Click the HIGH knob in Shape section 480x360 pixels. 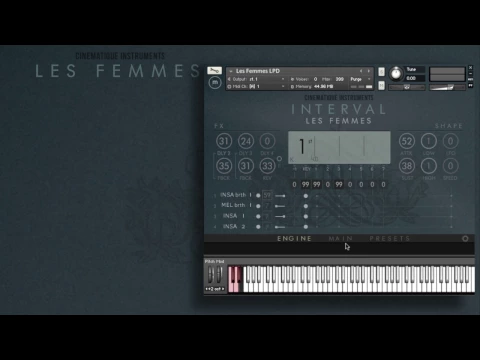coord(429,166)
